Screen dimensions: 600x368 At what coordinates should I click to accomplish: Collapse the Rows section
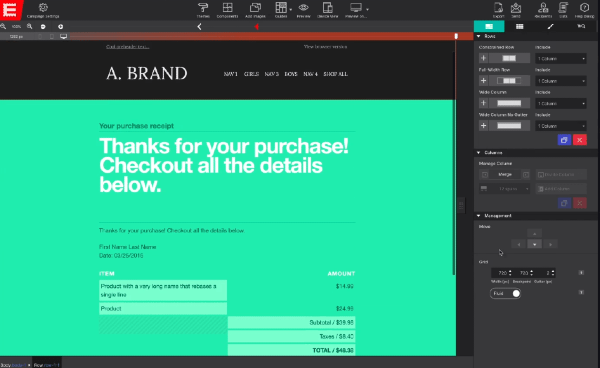coord(478,36)
